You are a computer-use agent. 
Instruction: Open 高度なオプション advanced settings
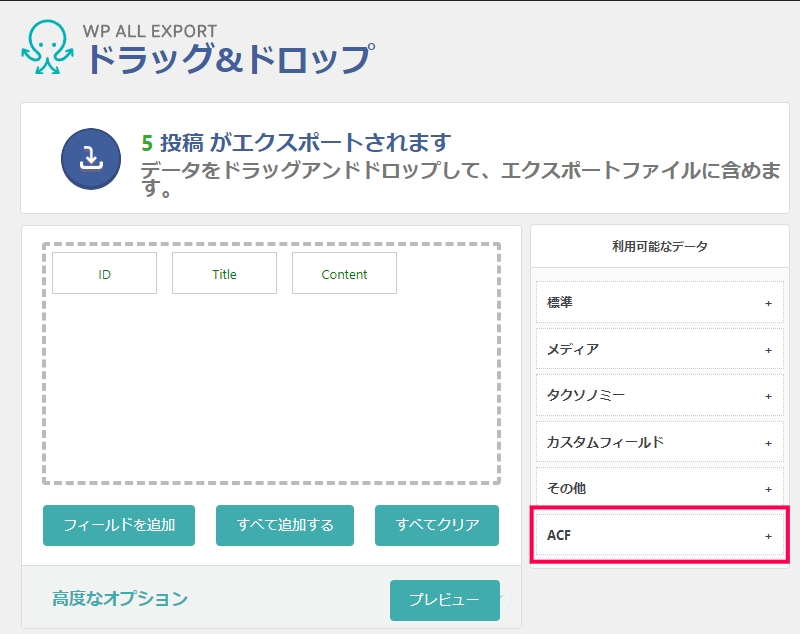tap(120, 599)
